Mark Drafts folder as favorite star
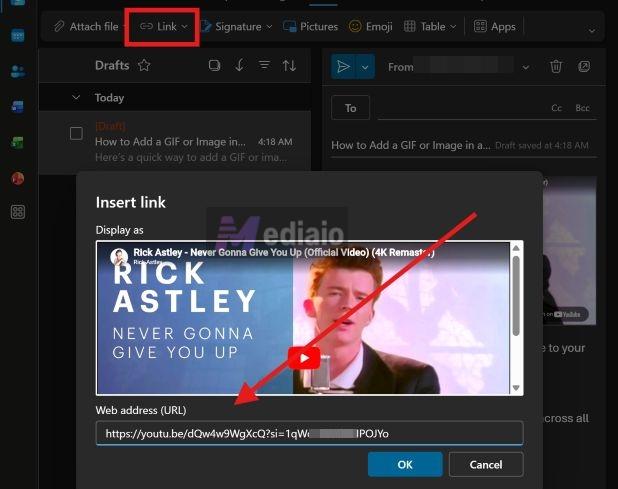The height and width of the screenshot is (489, 618). tap(144, 65)
